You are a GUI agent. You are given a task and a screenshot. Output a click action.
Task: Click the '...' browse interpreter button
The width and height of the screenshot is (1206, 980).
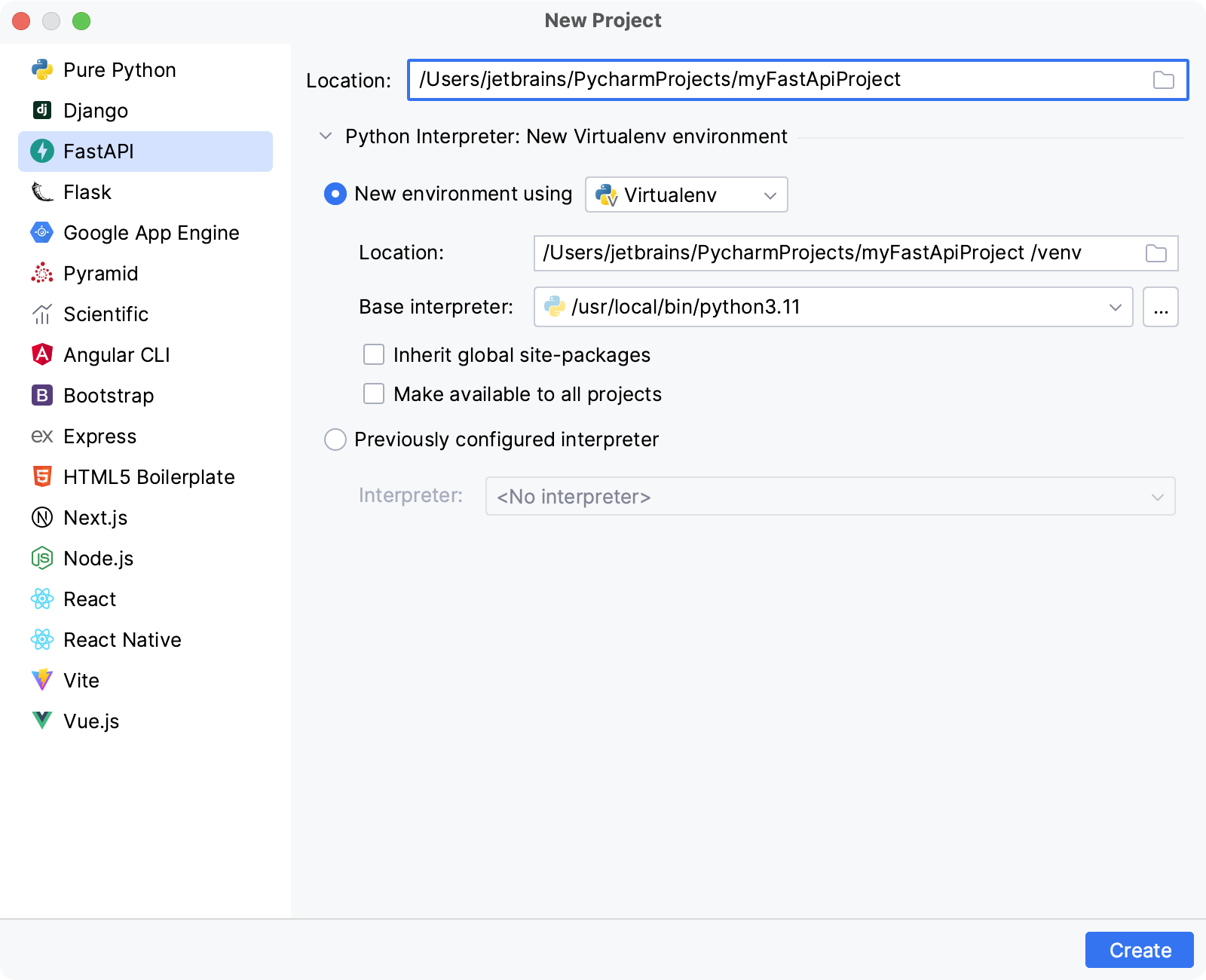pos(1161,307)
